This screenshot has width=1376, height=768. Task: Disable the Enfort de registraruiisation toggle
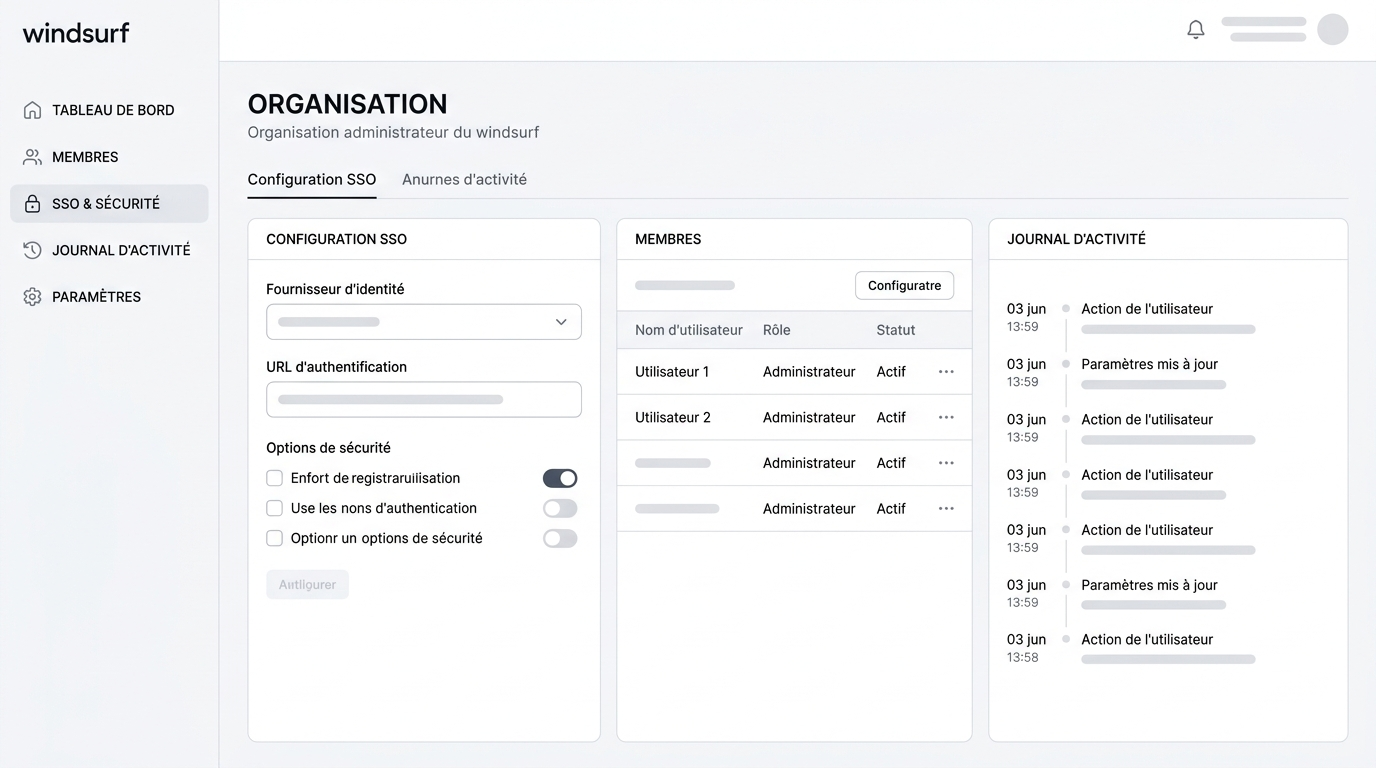point(560,478)
